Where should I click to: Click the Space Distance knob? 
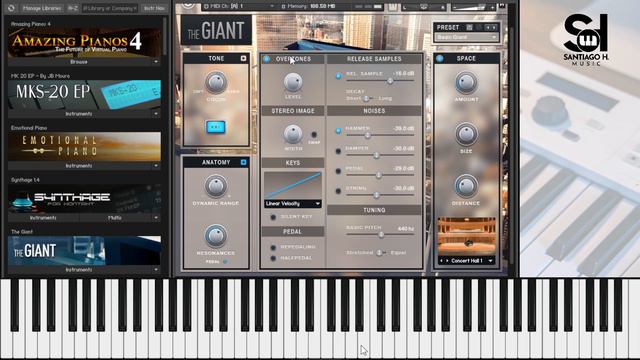pos(466,186)
